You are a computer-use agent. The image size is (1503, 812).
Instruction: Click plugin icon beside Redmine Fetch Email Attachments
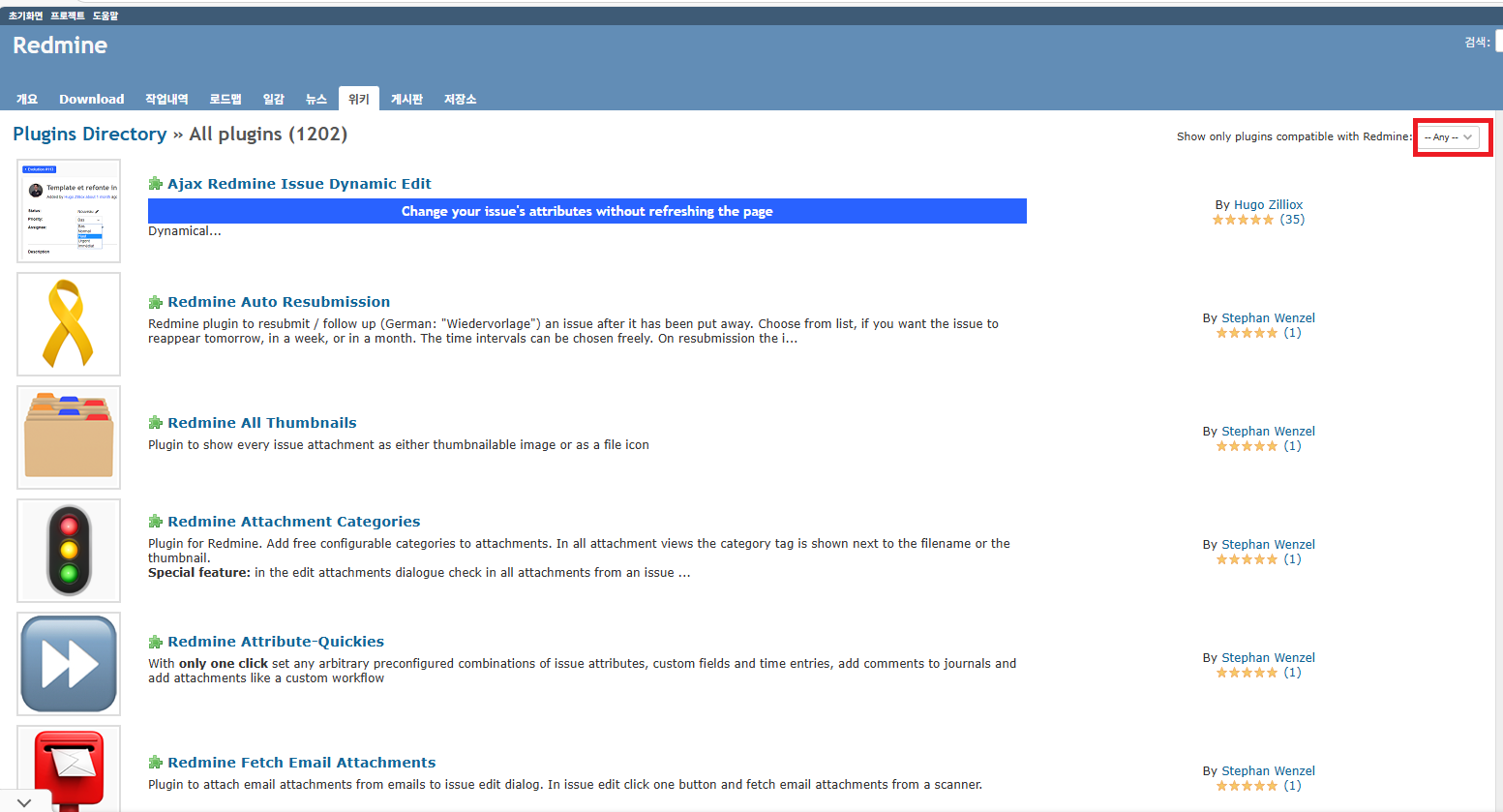pos(155,763)
